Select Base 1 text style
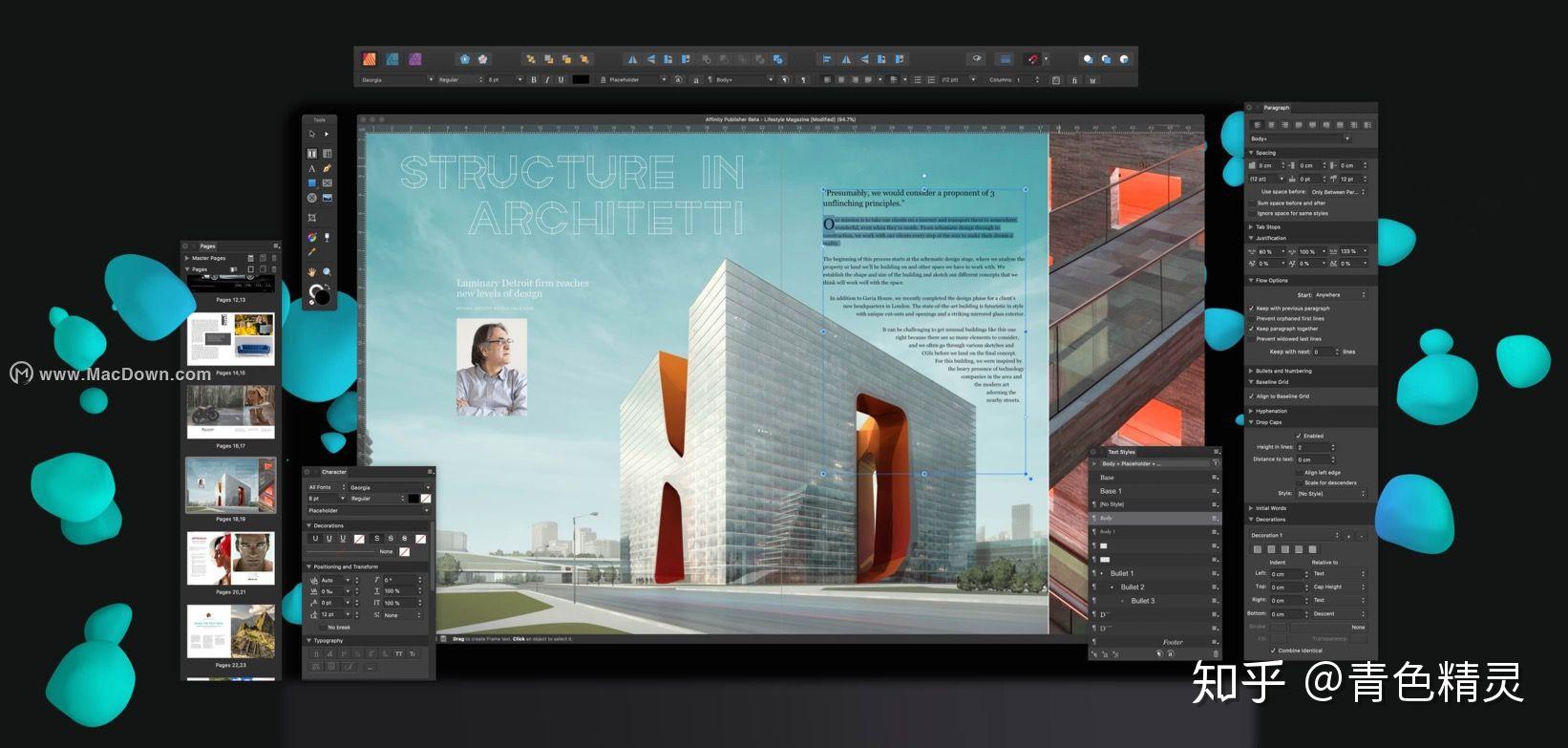1568x748 pixels. (1155, 491)
